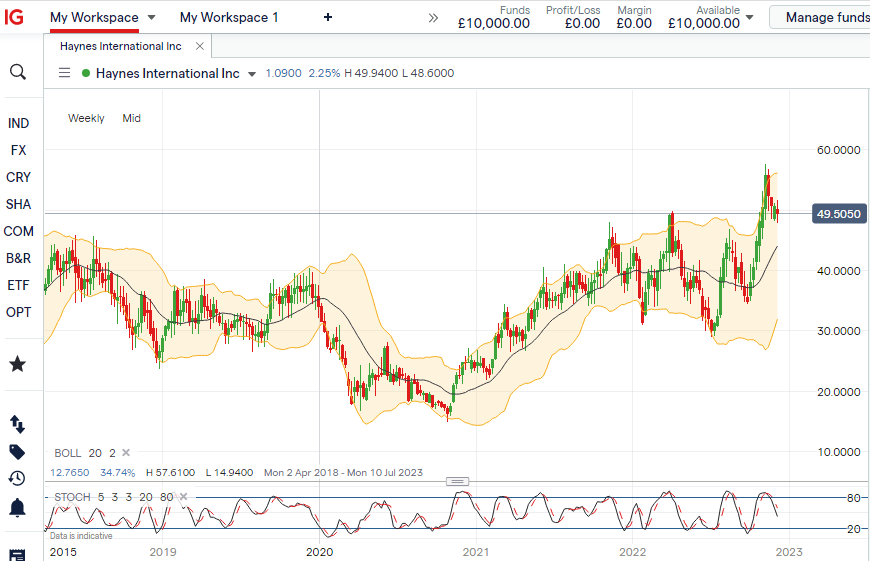Open the ETF menu
The image size is (870, 561).
[18, 285]
